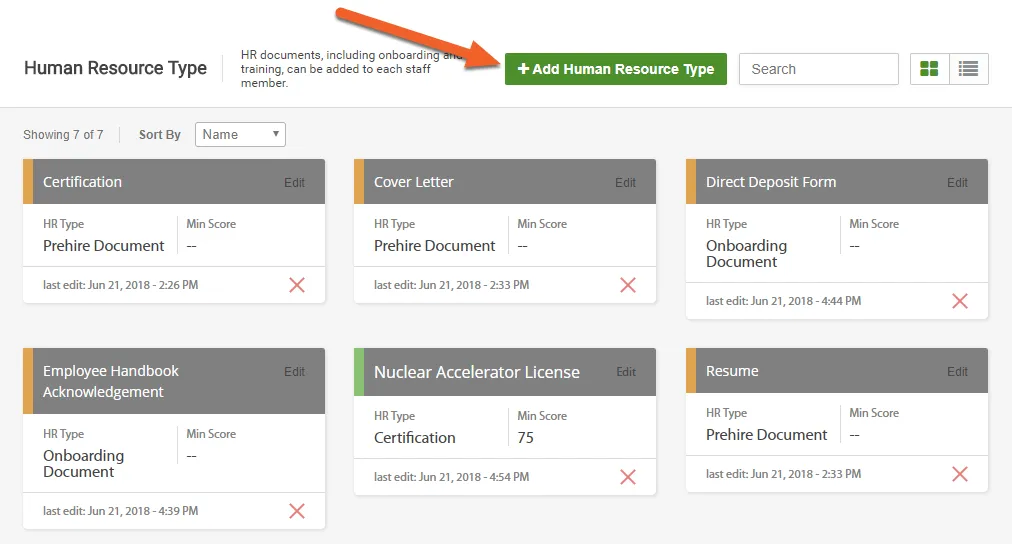
Task: Click the Sort By label
Action: (159, 135)
